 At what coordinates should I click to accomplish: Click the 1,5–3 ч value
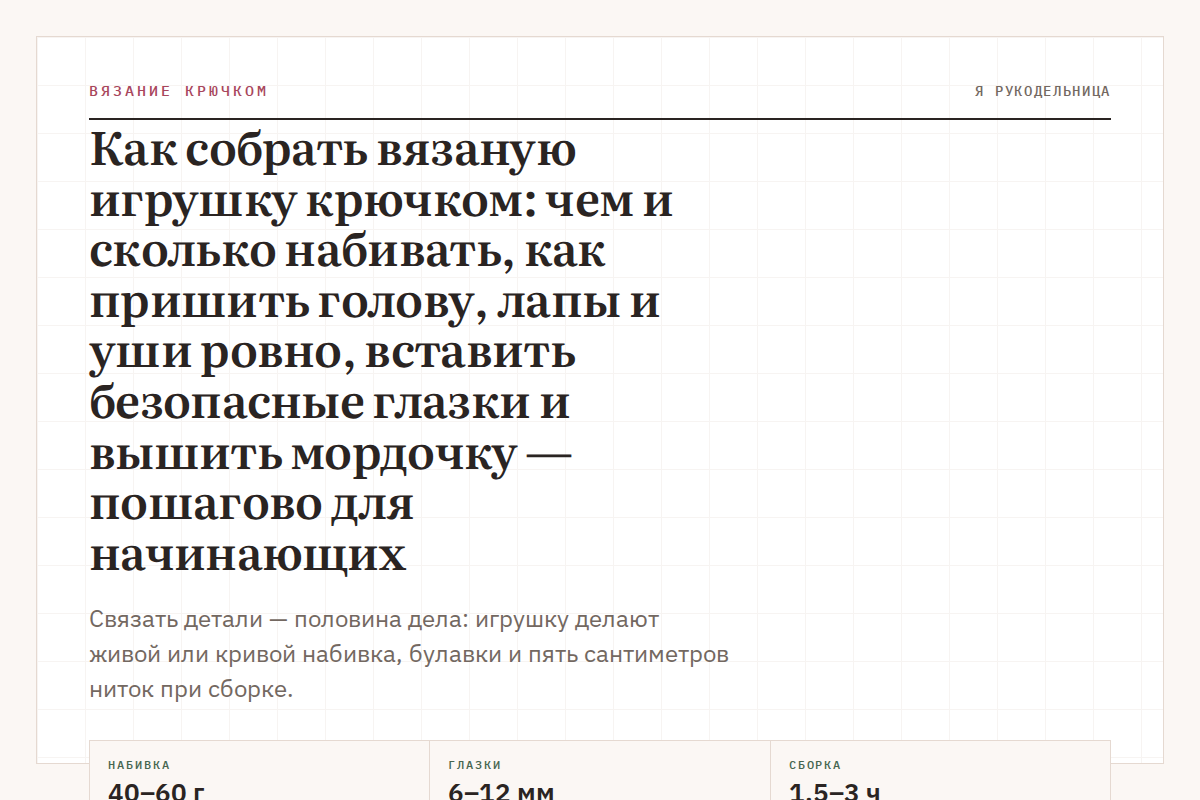pyautogui.click(x=835, y=791)
